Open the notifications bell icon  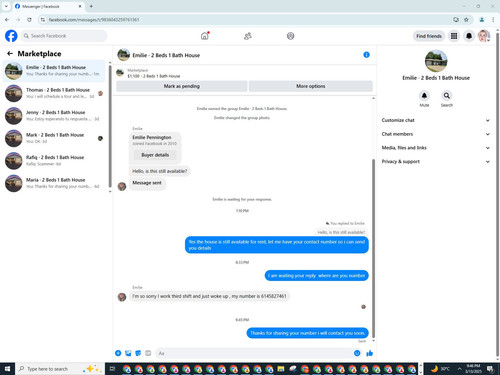pos(469,36)
